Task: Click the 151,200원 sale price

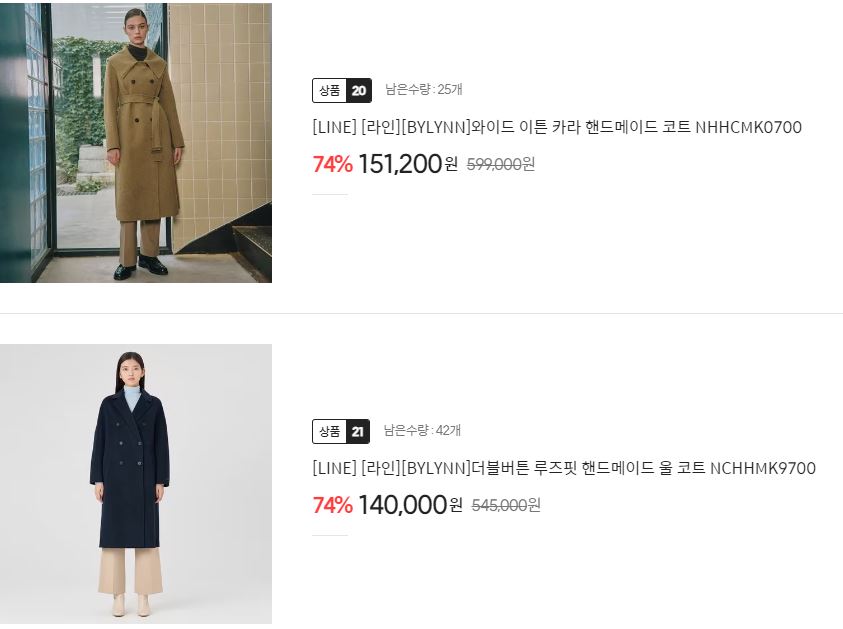Action: pos(408,163)
